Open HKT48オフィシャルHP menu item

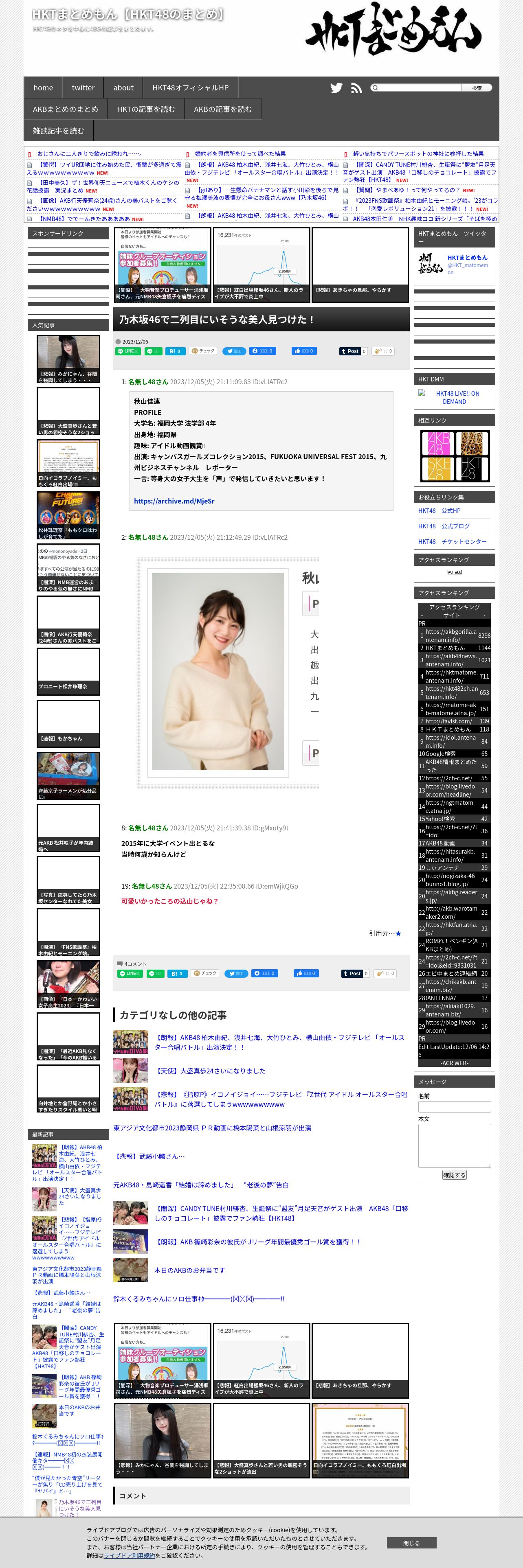pyautogui.click(x=191, y=88)
